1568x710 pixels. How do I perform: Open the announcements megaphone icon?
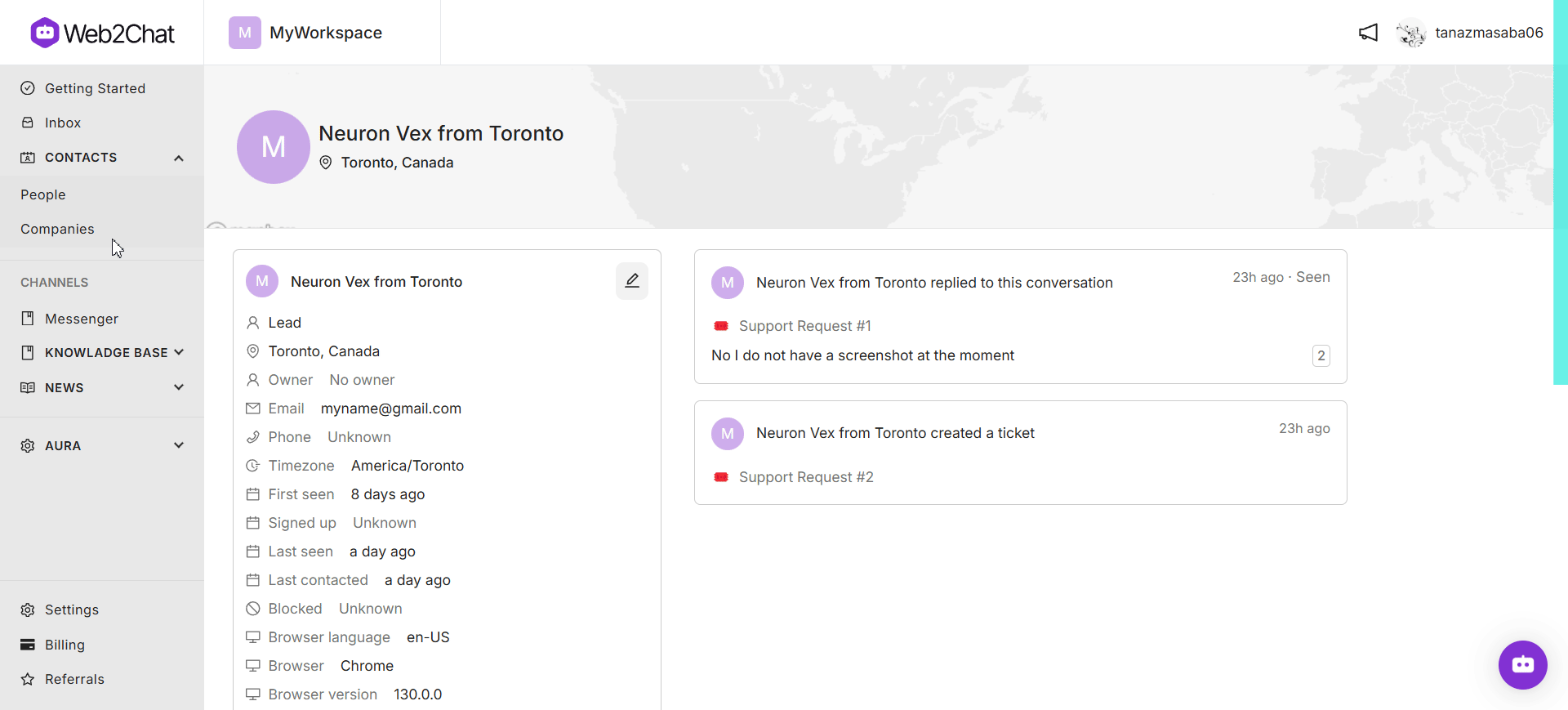[x=1368, y=33]
